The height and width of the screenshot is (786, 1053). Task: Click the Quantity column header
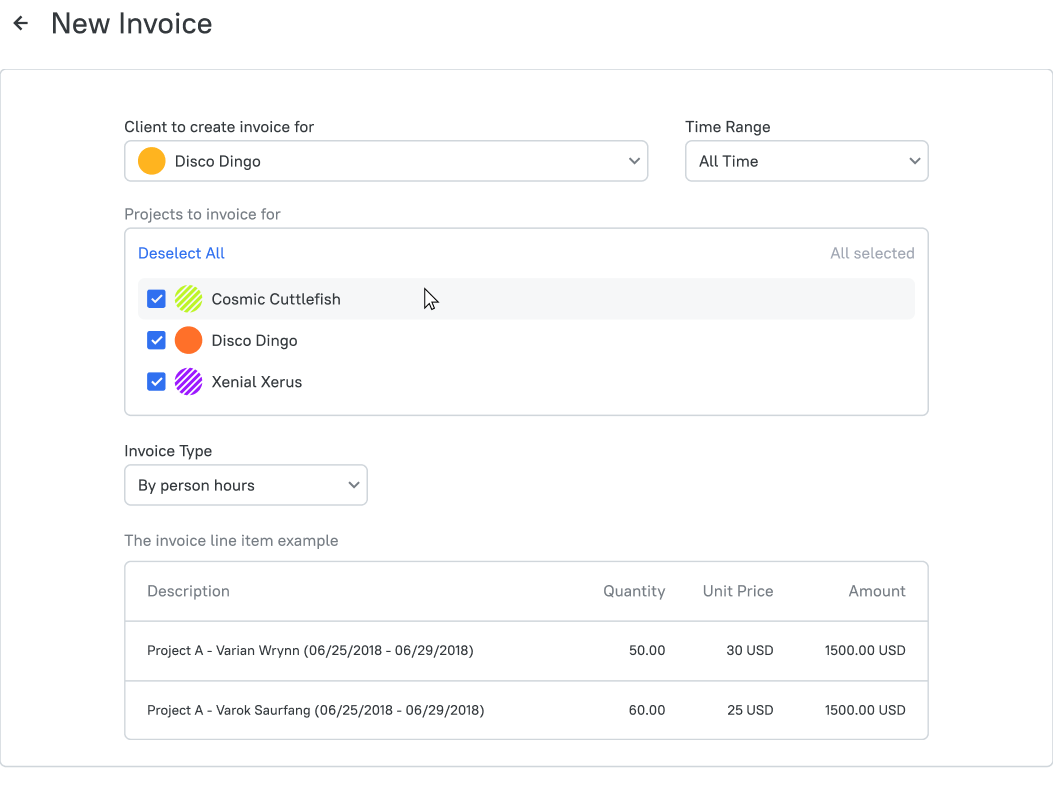[x=634, y=591]
